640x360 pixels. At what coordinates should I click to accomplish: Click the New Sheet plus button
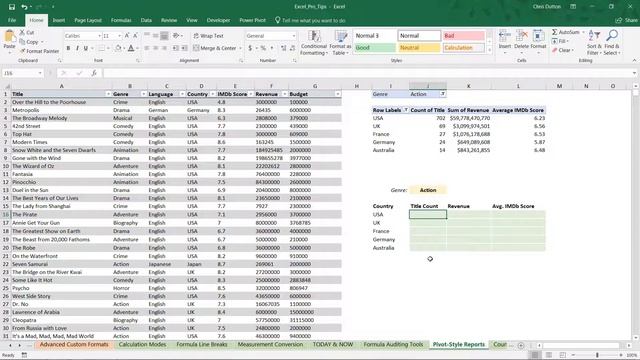[x=521, y=345]
